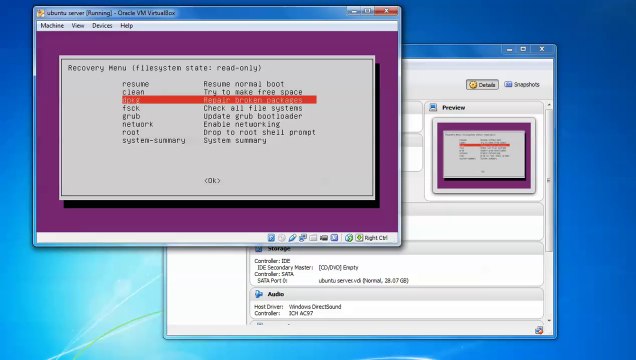Click the USB devices icon in VM status bar

point(292,238)
